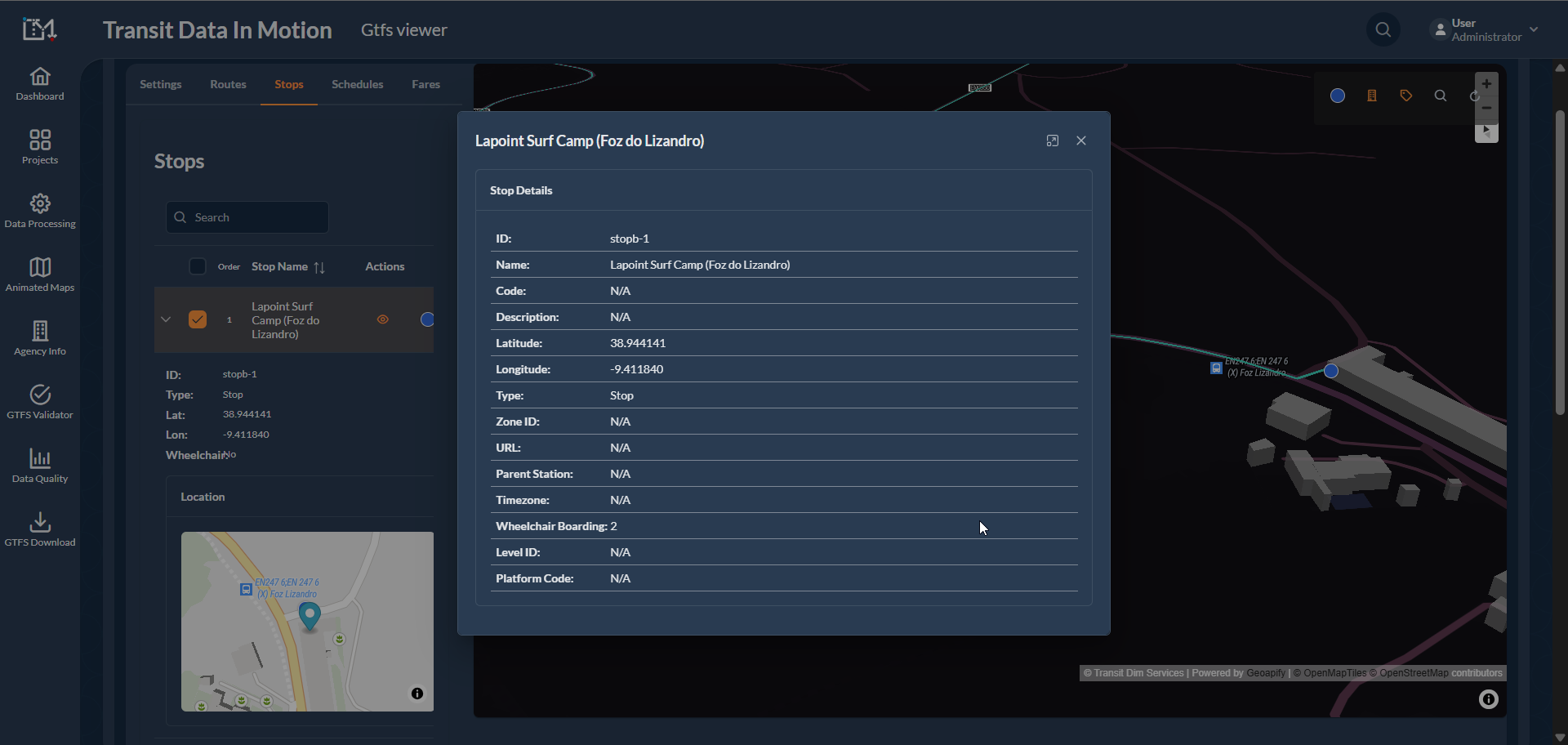This screenshot has height=745, width=1568.
Task: Select the tag icon on the map toolbar
Action: coord(1405,96)
